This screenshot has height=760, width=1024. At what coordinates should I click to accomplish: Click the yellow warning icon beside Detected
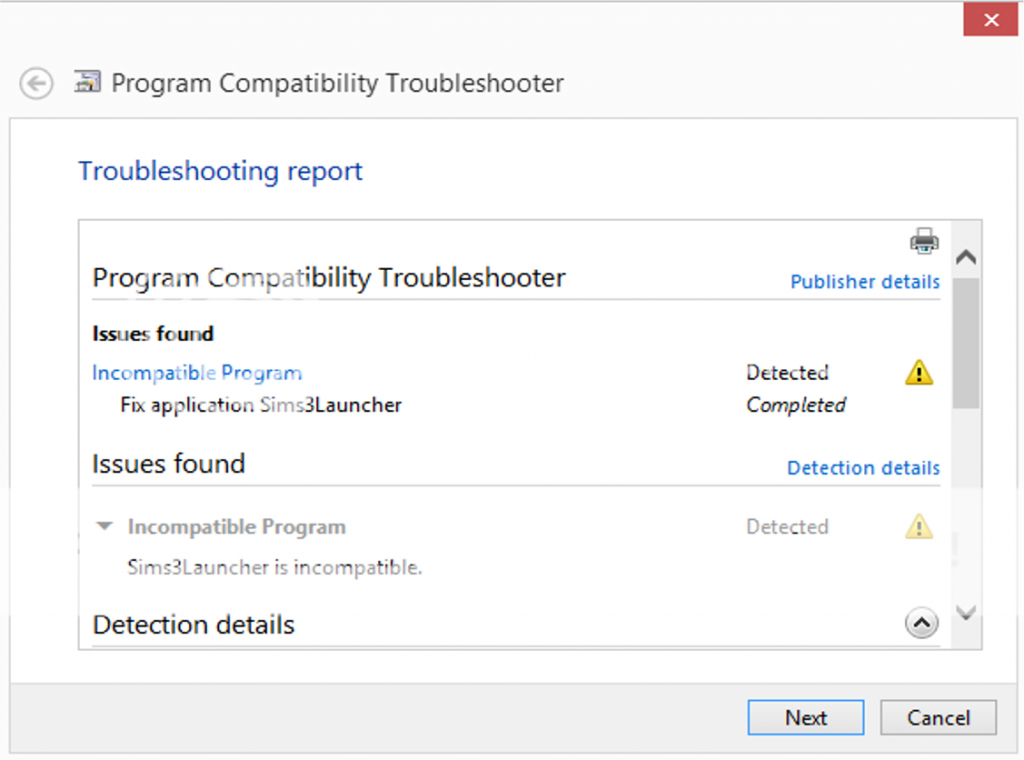click(918, 373)
